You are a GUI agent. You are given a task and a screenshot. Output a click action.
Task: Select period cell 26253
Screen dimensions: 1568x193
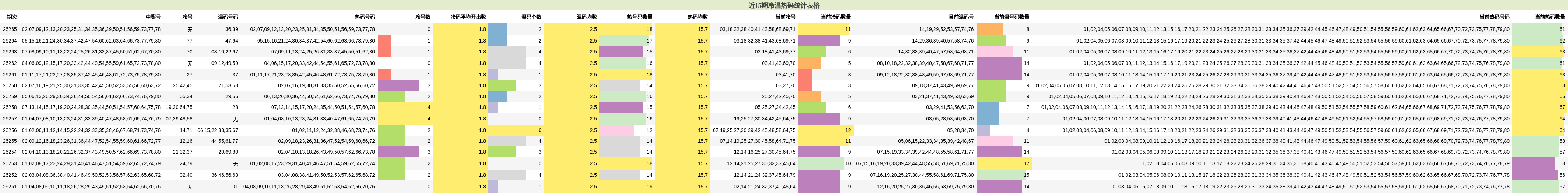[x=10, y=163]
